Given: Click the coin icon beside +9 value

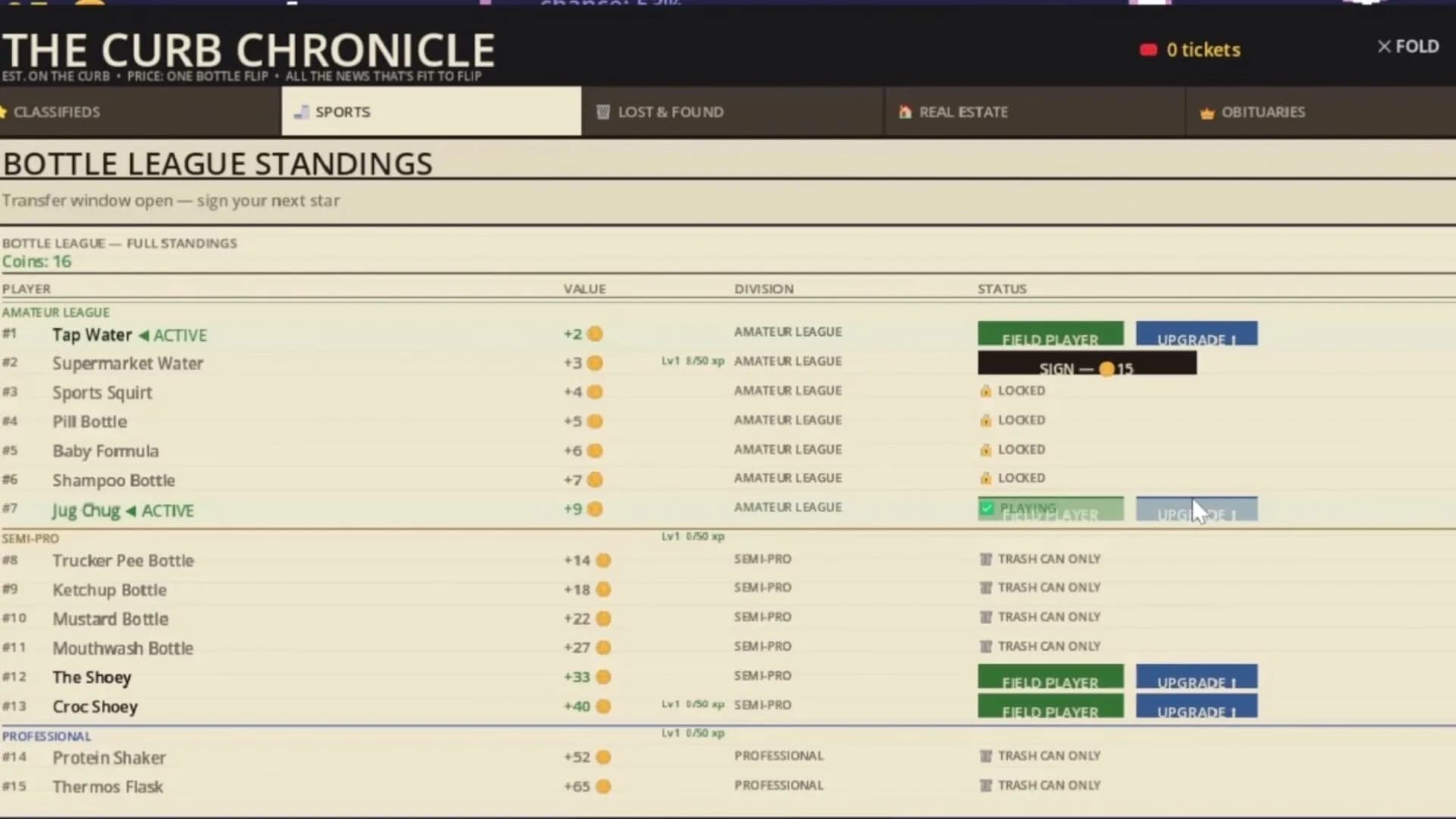Looking at the screenshot, I should 595,509.
